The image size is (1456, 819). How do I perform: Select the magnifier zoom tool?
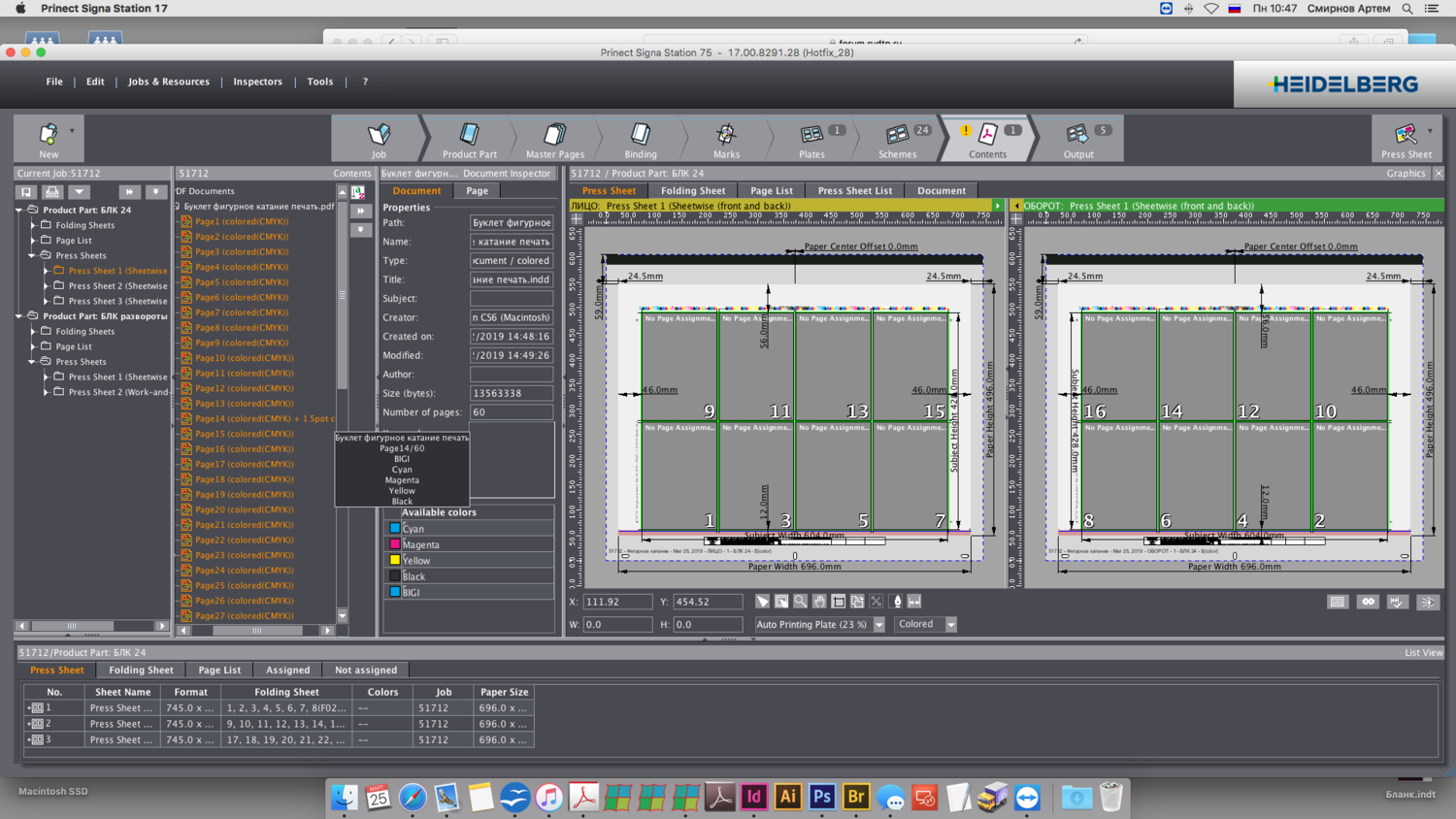pos(801,602)
